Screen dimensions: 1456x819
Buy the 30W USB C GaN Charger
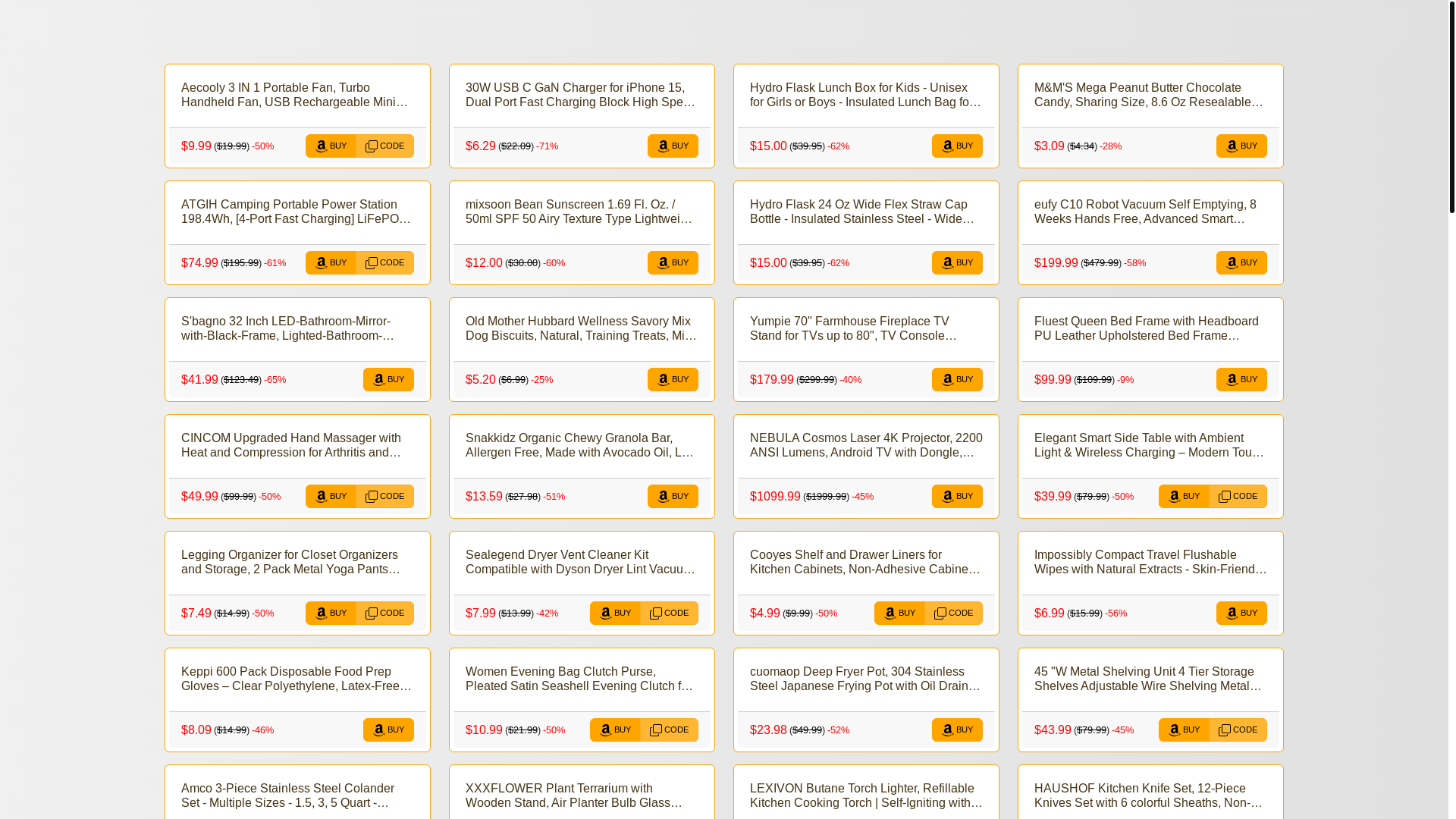pos(673,146)
